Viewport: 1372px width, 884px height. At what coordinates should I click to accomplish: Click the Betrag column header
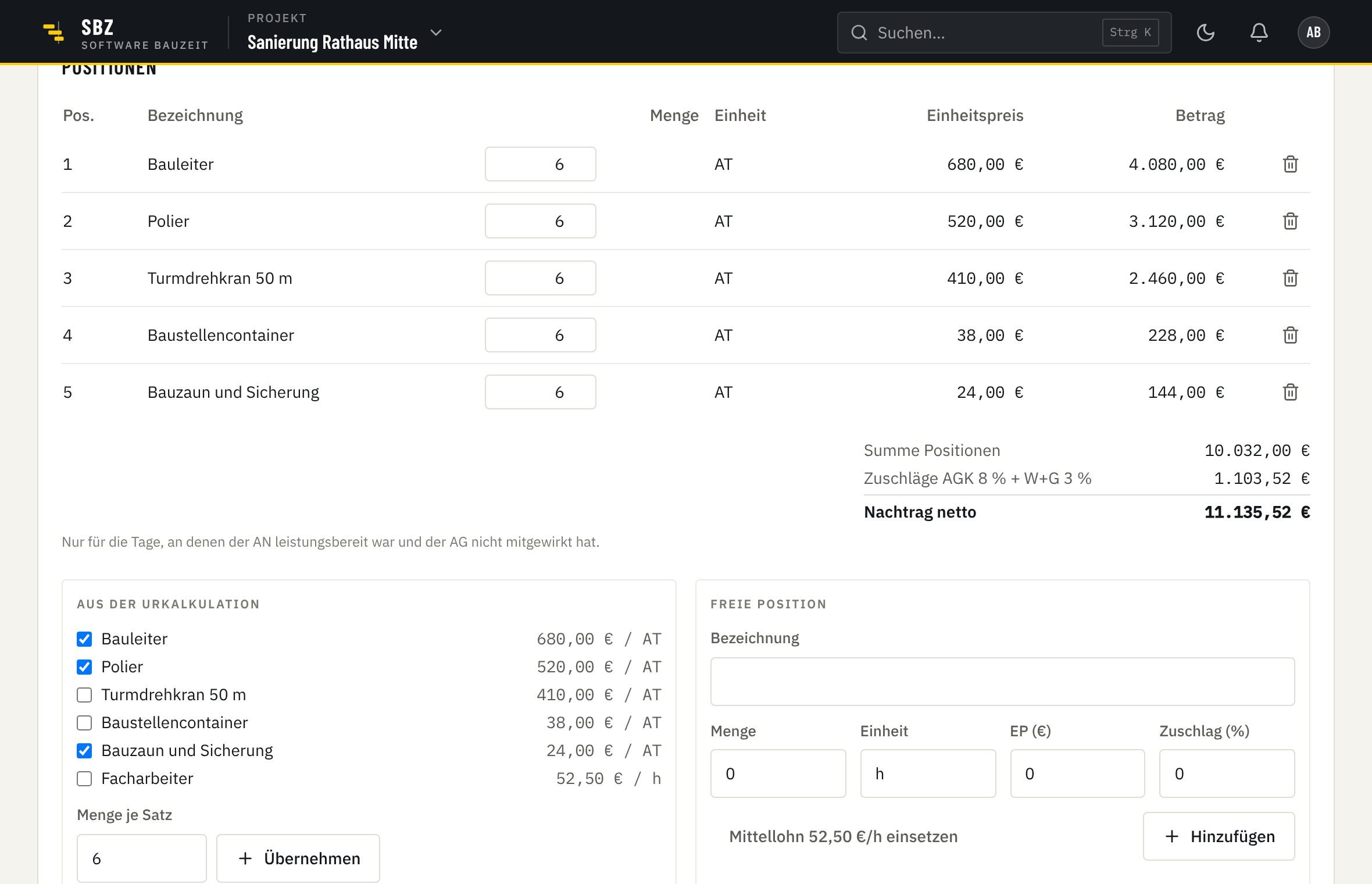point(1200,115)
